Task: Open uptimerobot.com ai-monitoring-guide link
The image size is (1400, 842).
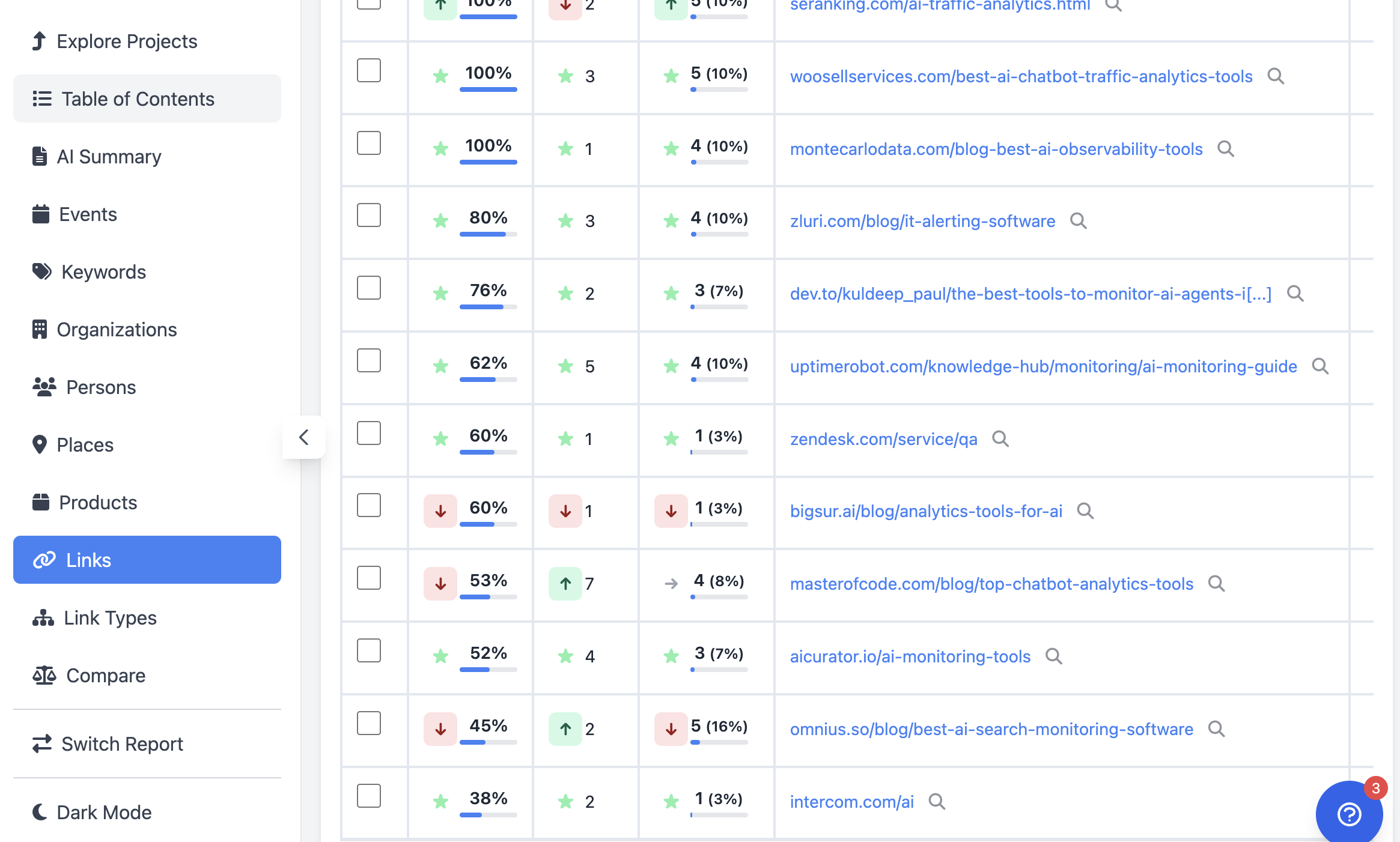Action: [1042, 366]
